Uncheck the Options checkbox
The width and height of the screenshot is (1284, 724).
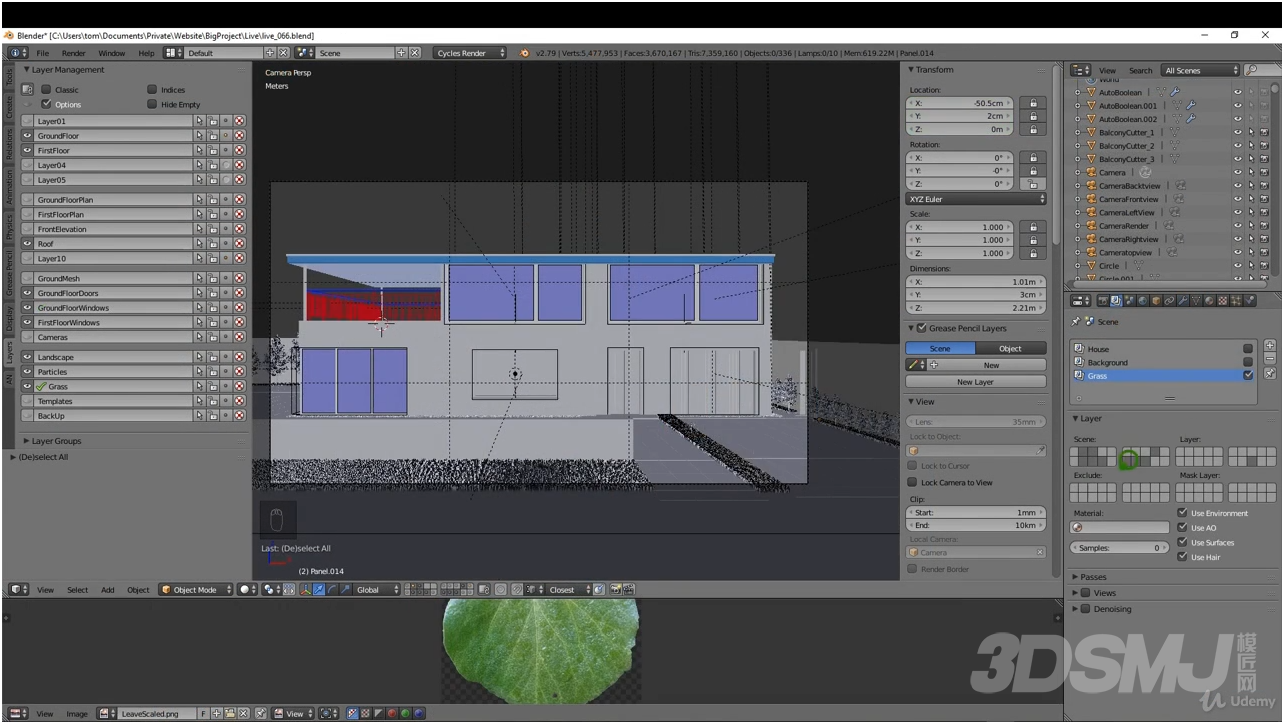(46, 104)
